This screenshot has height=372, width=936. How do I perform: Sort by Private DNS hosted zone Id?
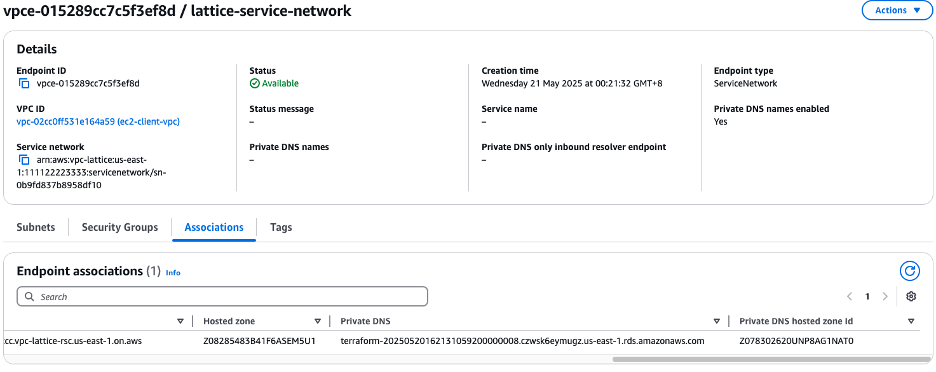911,321
